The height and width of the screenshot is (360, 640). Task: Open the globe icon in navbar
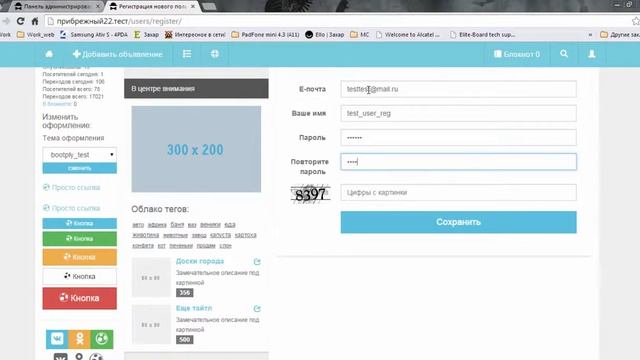[x=215, y=54]
